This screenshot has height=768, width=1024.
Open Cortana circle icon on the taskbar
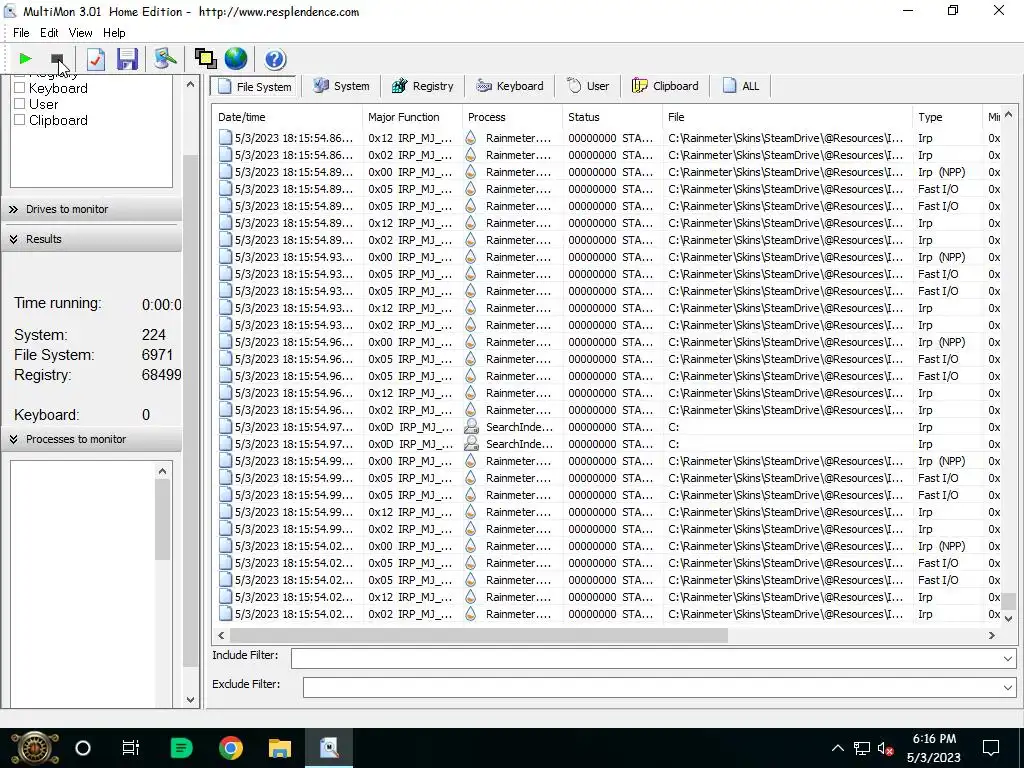pyautogui.click(x=83, y=748)
